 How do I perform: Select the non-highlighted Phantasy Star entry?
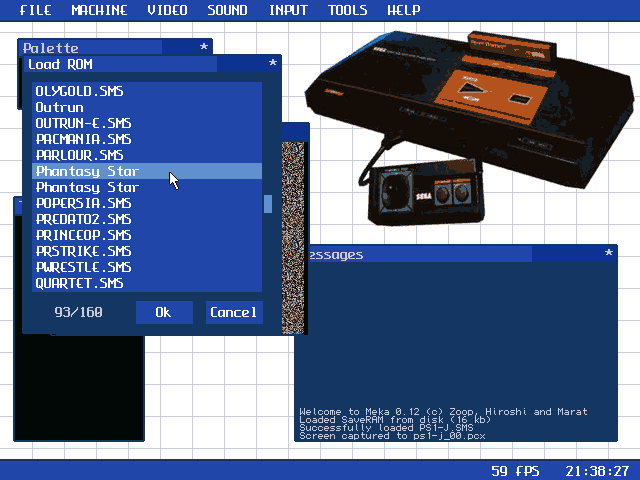pyautogui.click(x=147, y=187)
